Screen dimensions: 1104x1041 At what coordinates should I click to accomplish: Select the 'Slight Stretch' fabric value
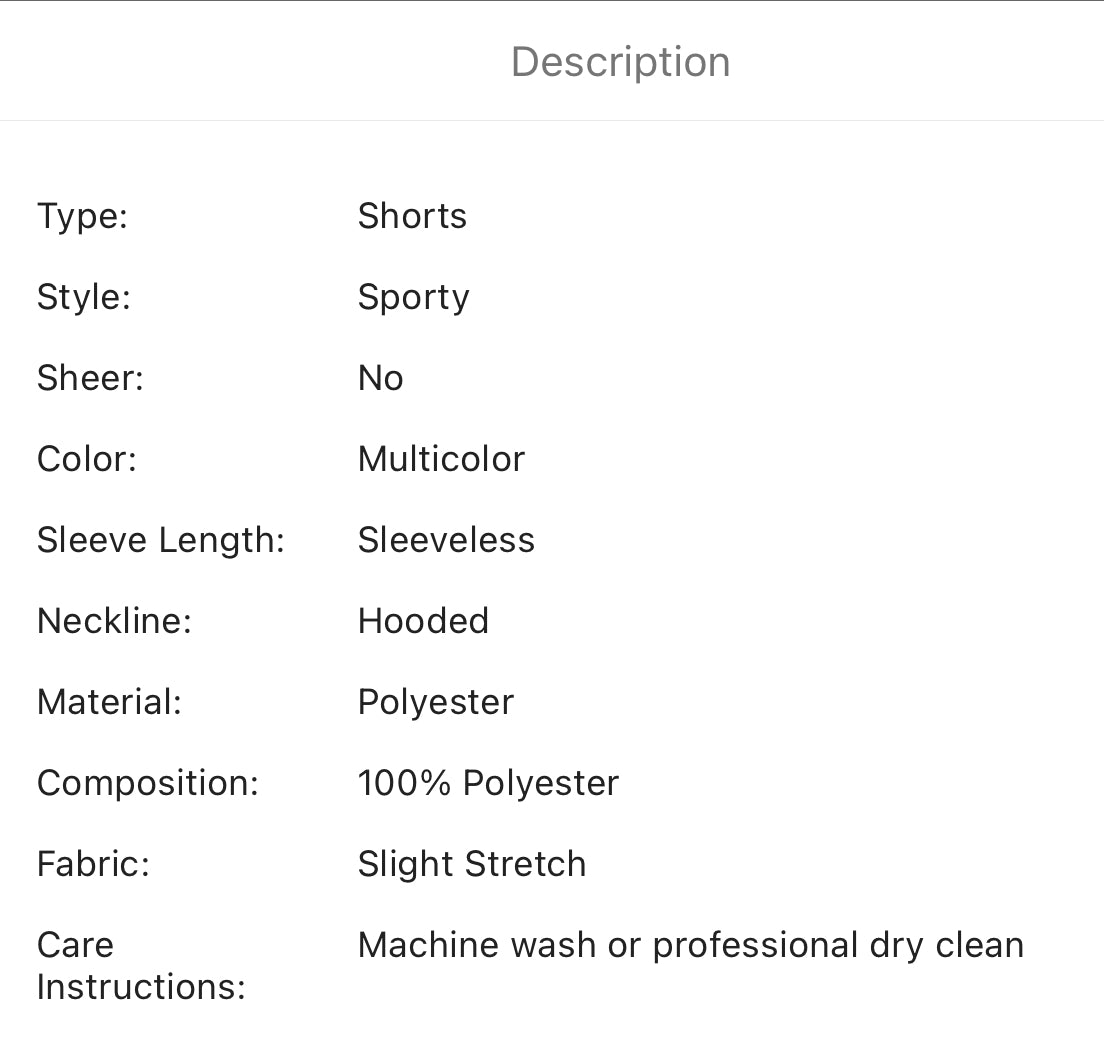472,864
